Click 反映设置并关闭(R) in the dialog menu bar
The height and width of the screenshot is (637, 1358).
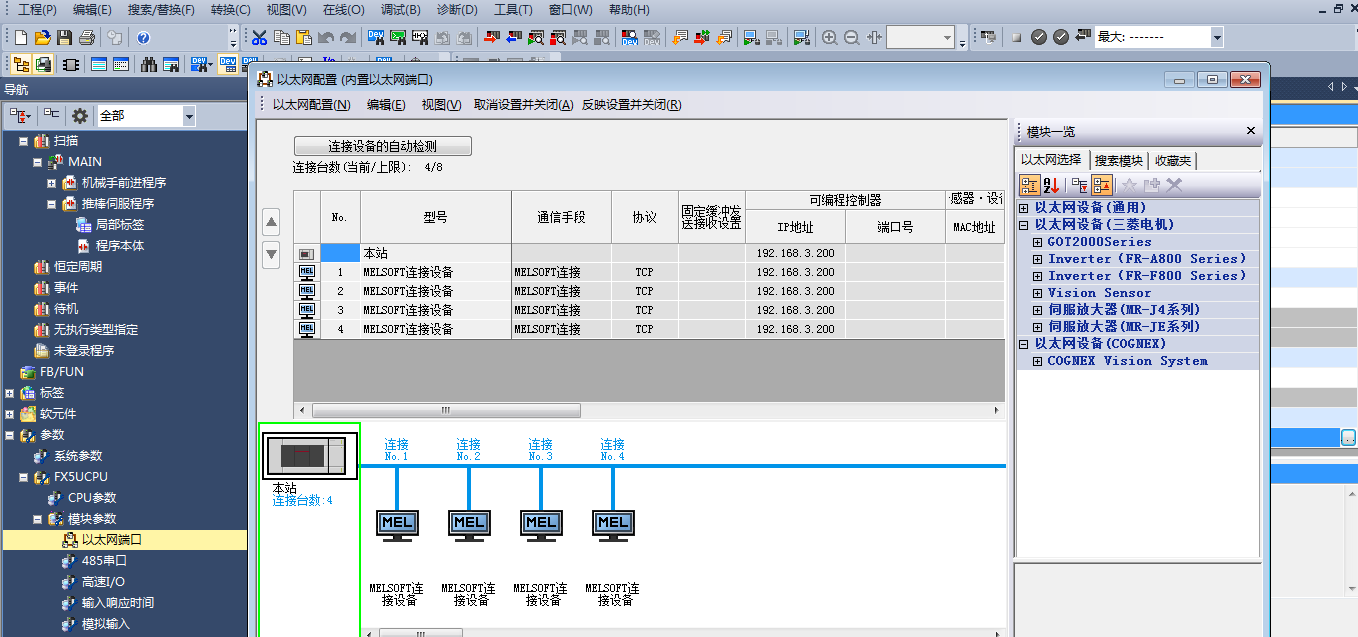click(631, 105)
